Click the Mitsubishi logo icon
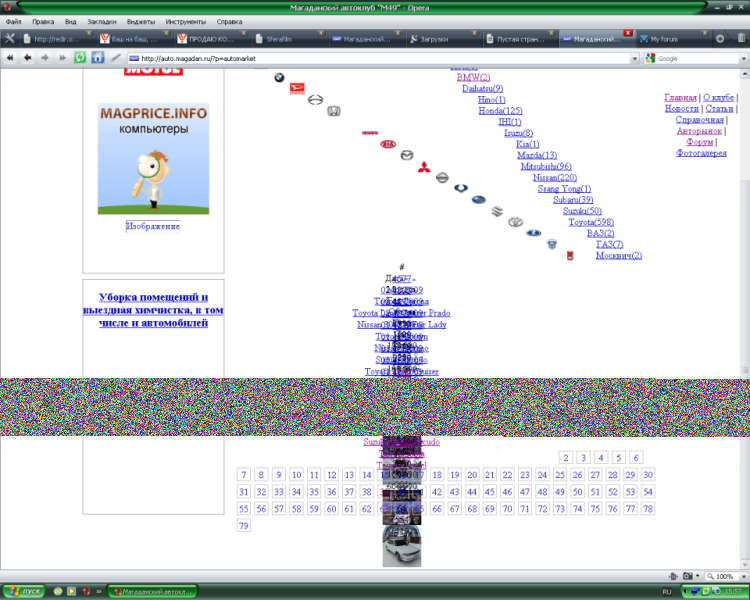This screenshot has width=750, height=600. click(x=424, y=166)
